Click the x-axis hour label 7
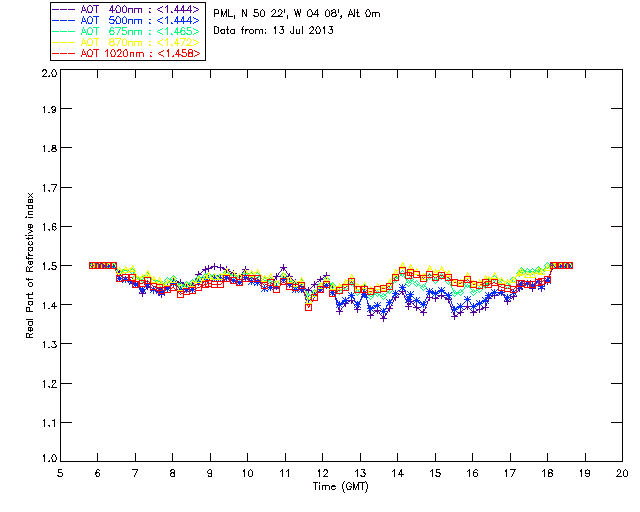Viewport: 640px width, 512px height. pos(135,473)
